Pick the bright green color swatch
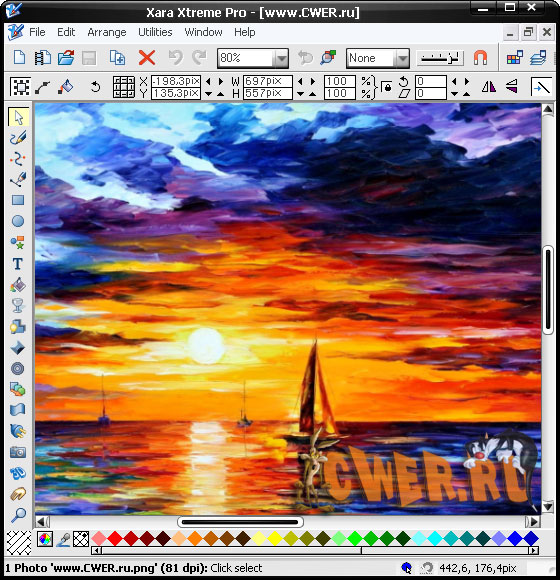 coord(355,539)
